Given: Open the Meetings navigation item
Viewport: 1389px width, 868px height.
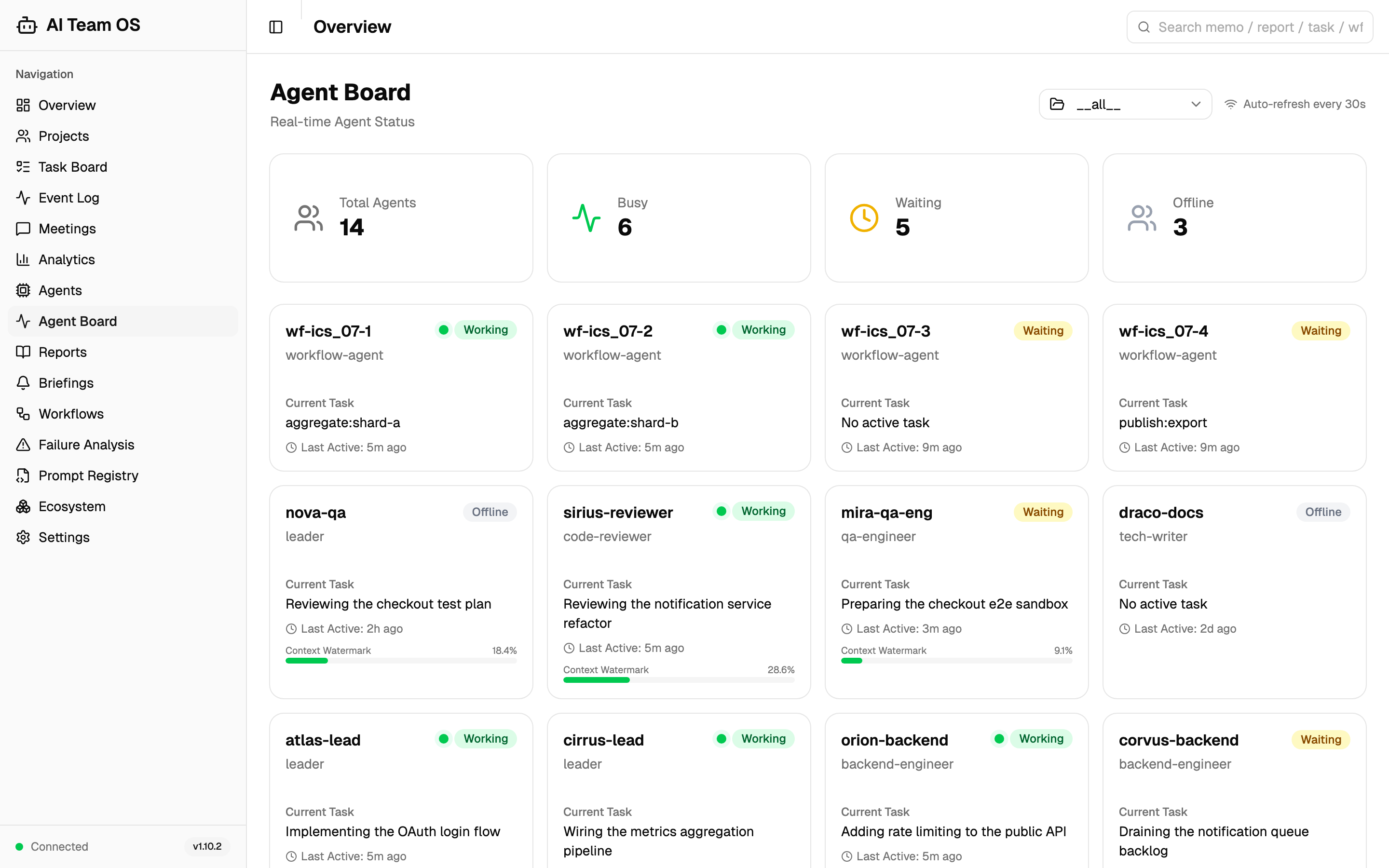Looking at the screenshot, I should 123,229.
